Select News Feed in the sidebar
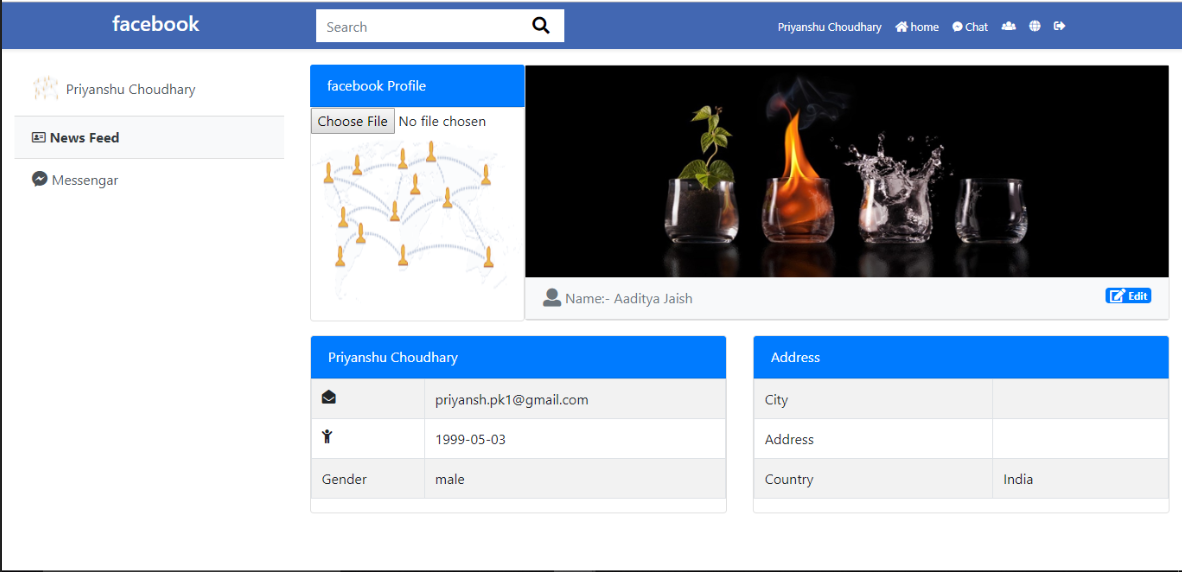Image resolution: width=1182 pixels, height=572 pixels. tap(84, 138)
